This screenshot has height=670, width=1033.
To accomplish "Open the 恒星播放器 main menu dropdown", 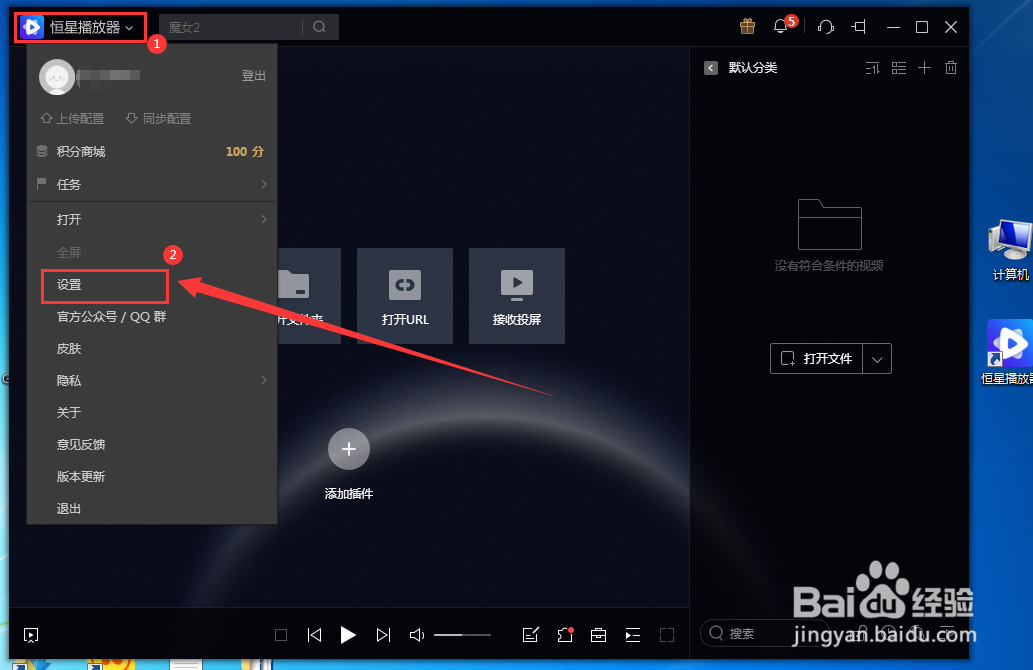I will click(80, 27).
